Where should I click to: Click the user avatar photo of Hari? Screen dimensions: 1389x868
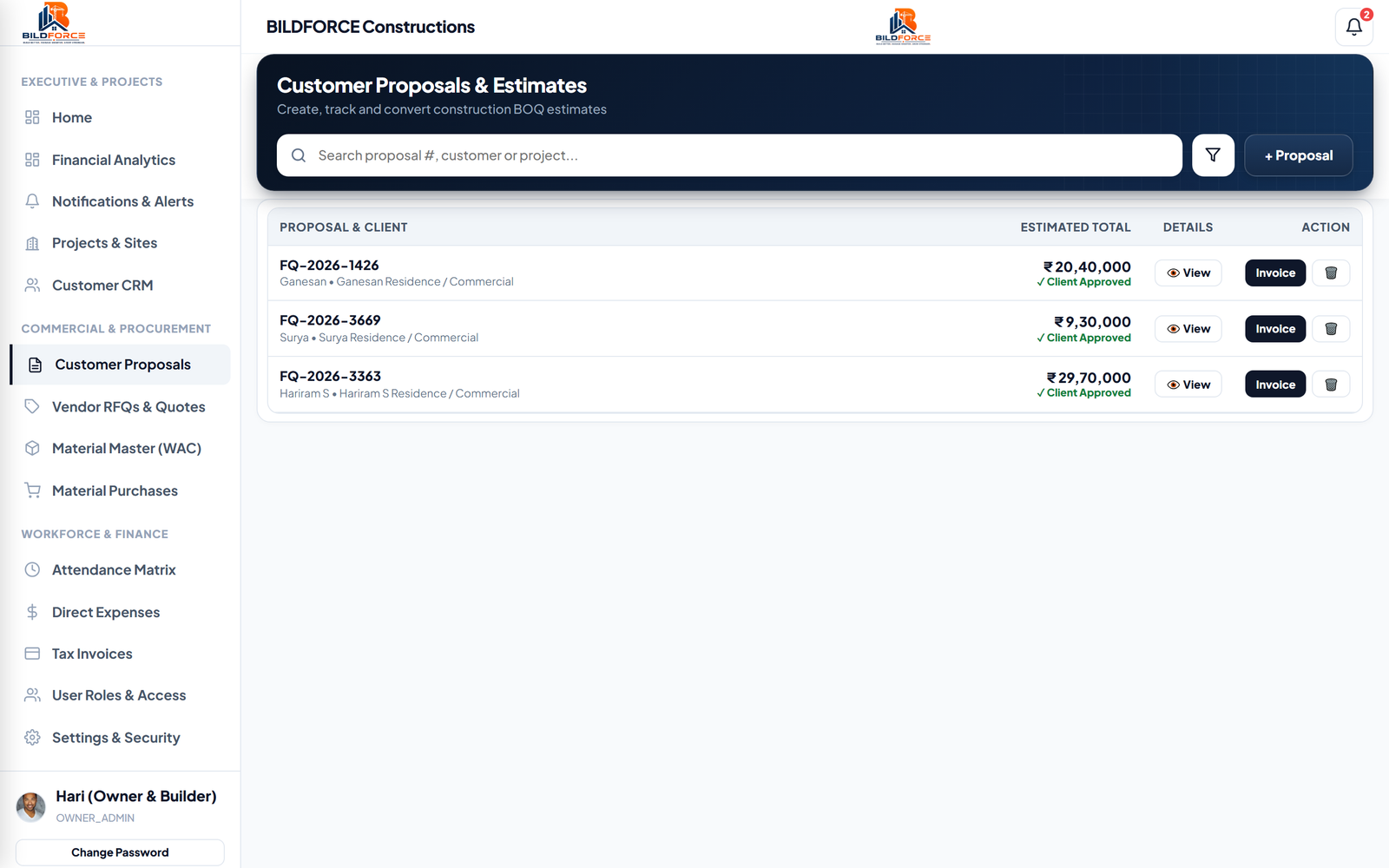click(x=31, y=806)
